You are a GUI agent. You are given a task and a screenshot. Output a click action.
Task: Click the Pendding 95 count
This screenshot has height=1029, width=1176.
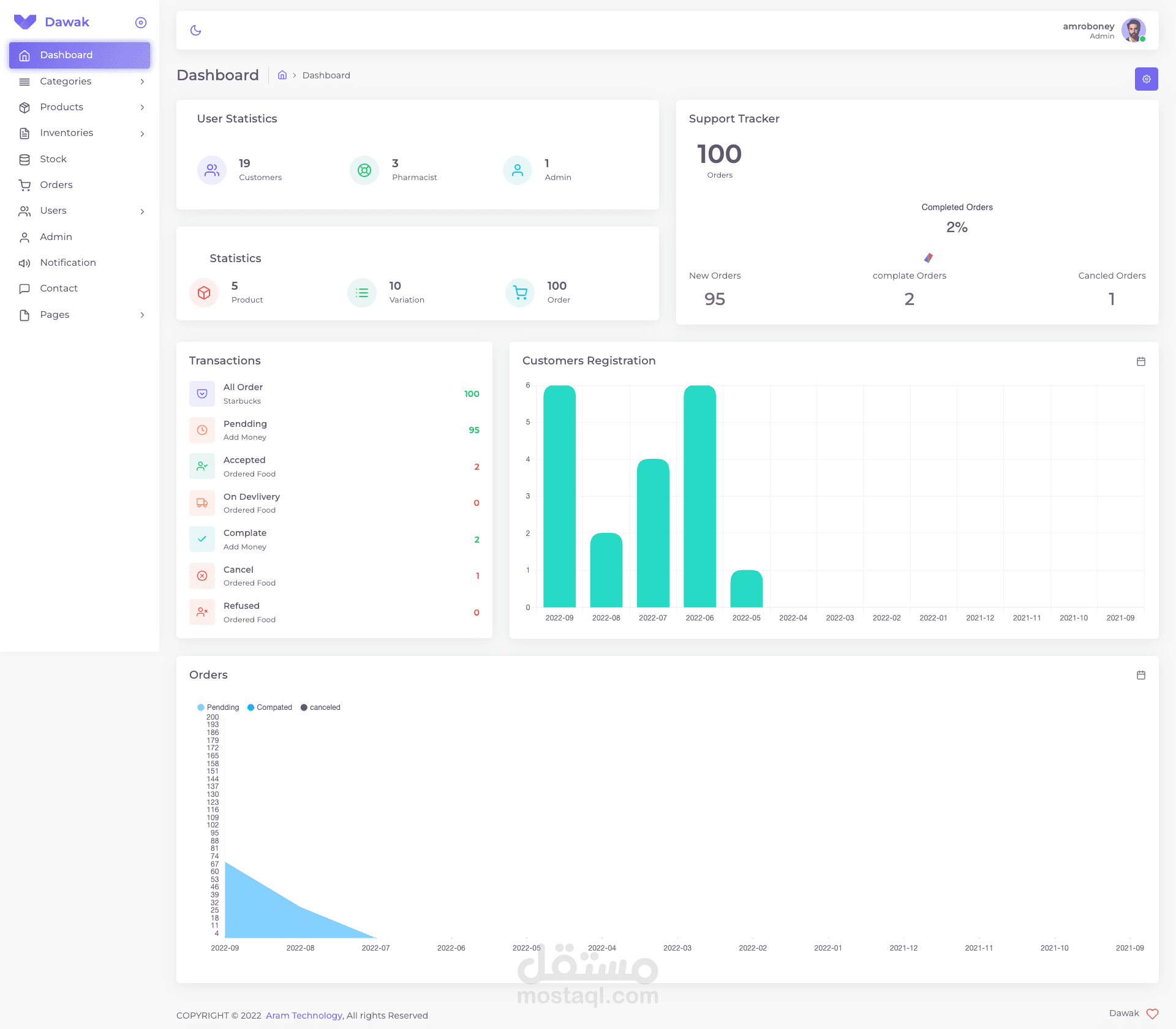coord(474,430)
